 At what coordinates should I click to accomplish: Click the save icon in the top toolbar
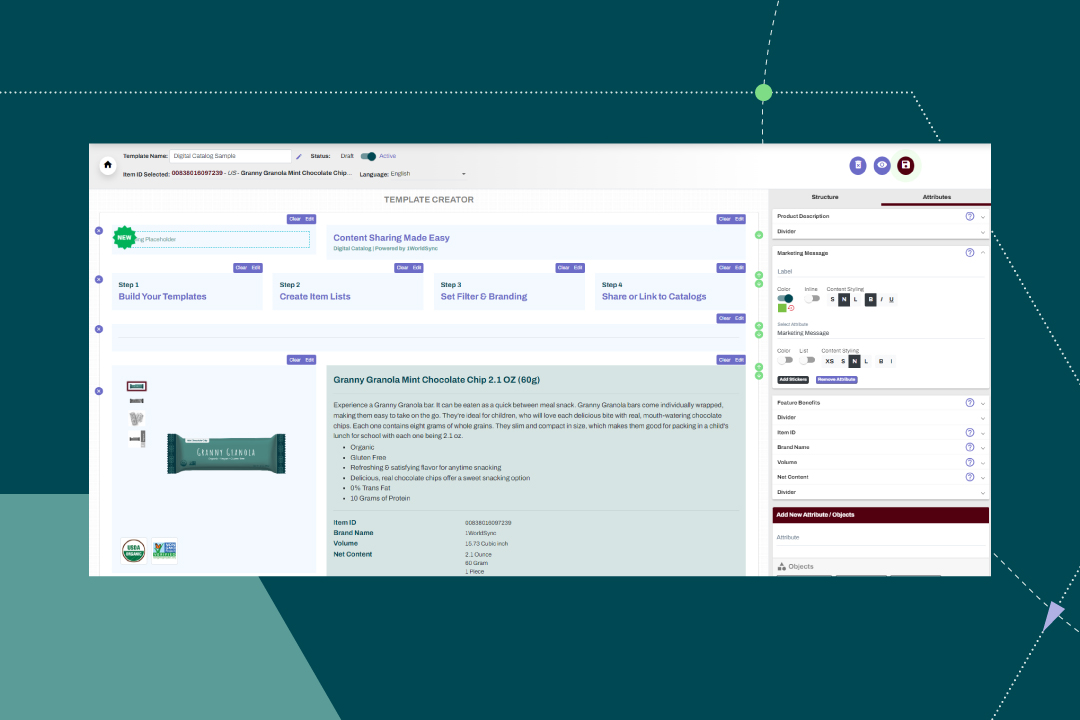pyautogui.click(x=905, y=165)
